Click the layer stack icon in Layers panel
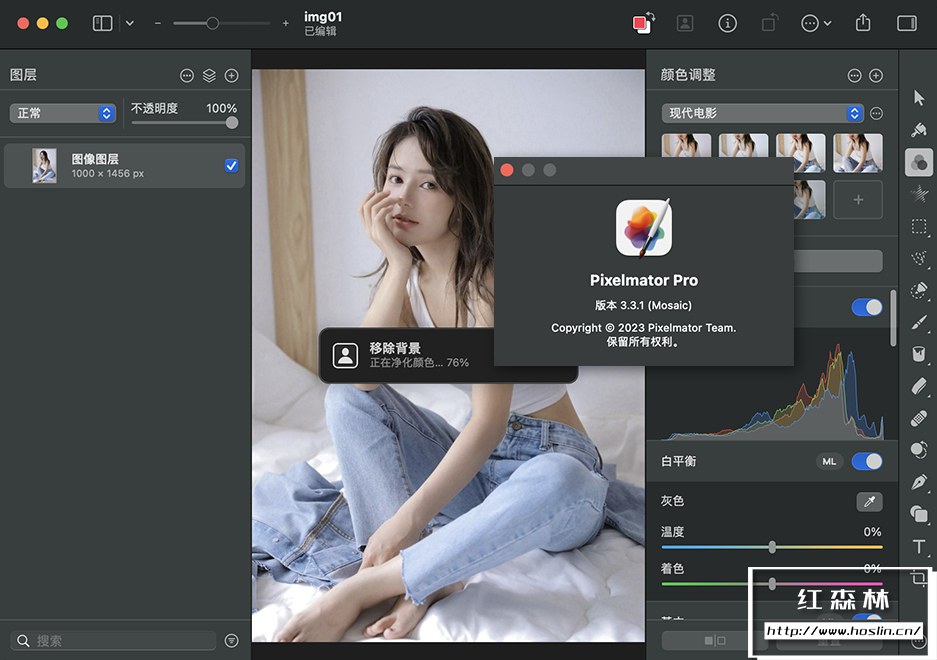 209,75
